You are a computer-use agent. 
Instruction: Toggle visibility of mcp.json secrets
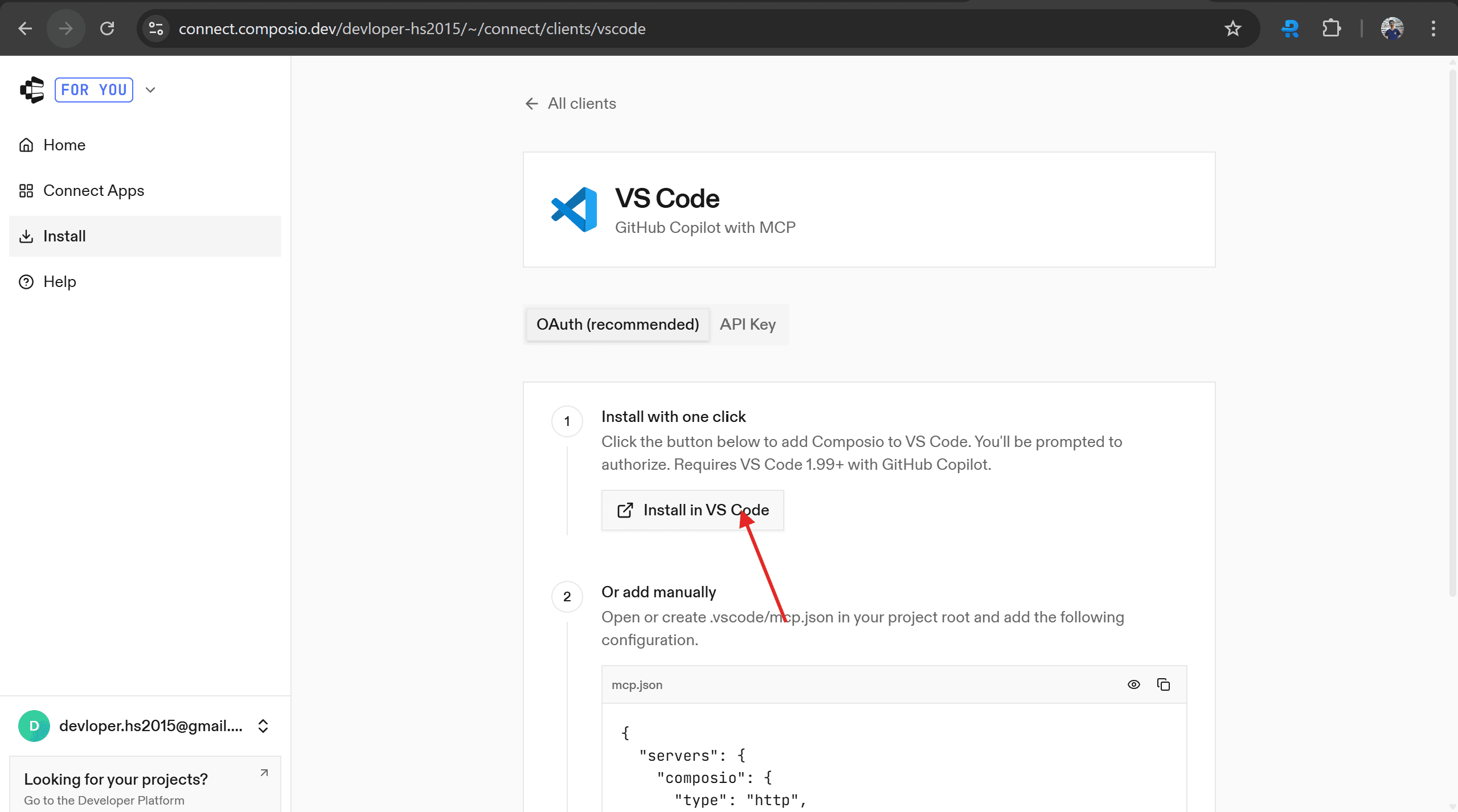1133,684
